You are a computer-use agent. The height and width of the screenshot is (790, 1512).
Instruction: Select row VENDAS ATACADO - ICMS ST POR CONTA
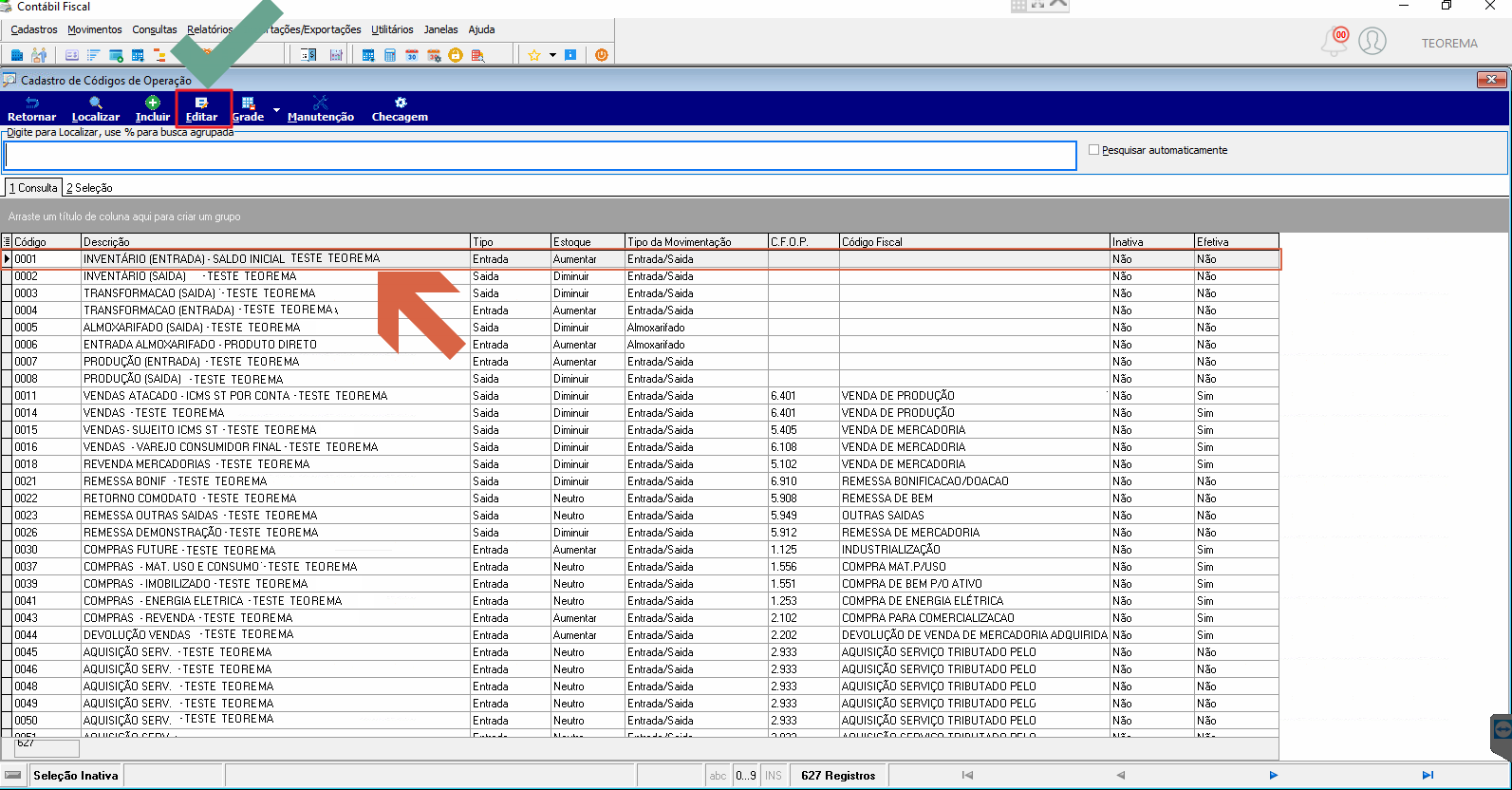pos(640,396)
